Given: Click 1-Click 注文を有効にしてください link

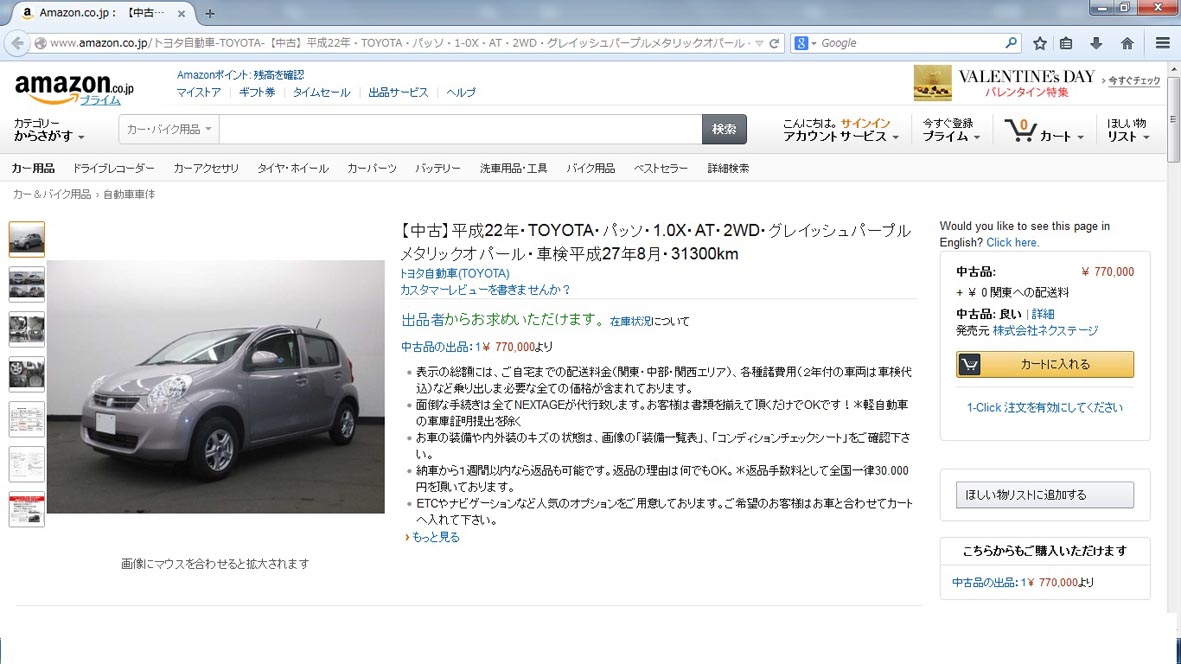Looking at the screenshot, I should [1045, 407].
